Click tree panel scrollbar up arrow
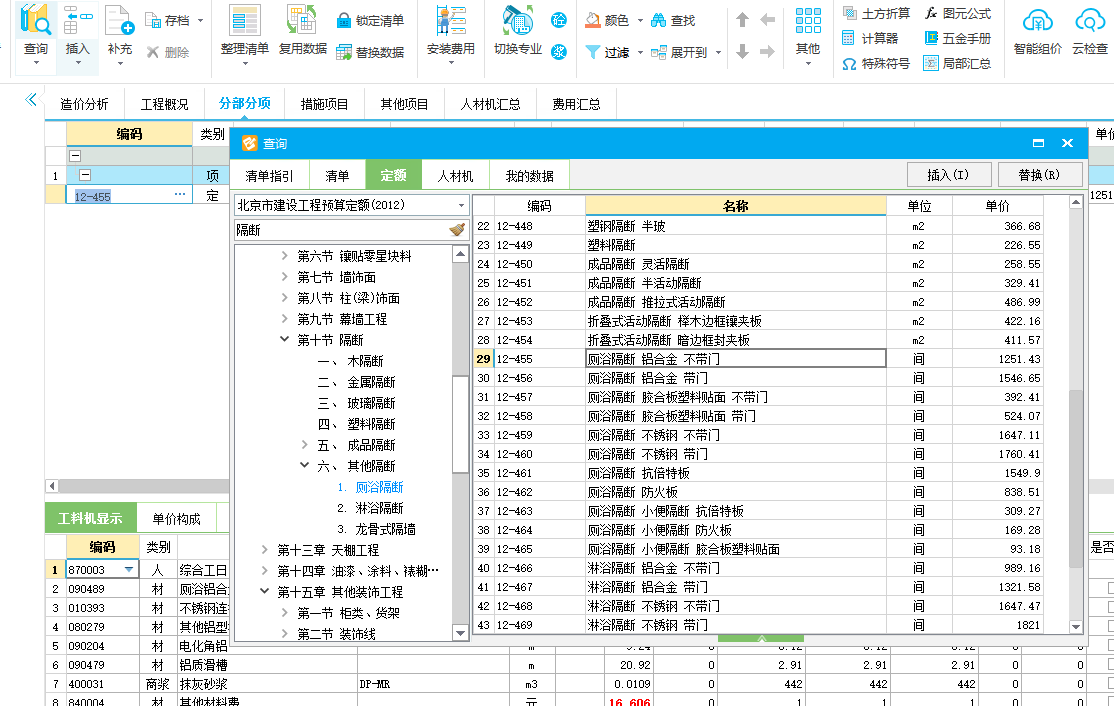Image resolution: width=1114 pixels, height=706 pixels. (460, 254)
